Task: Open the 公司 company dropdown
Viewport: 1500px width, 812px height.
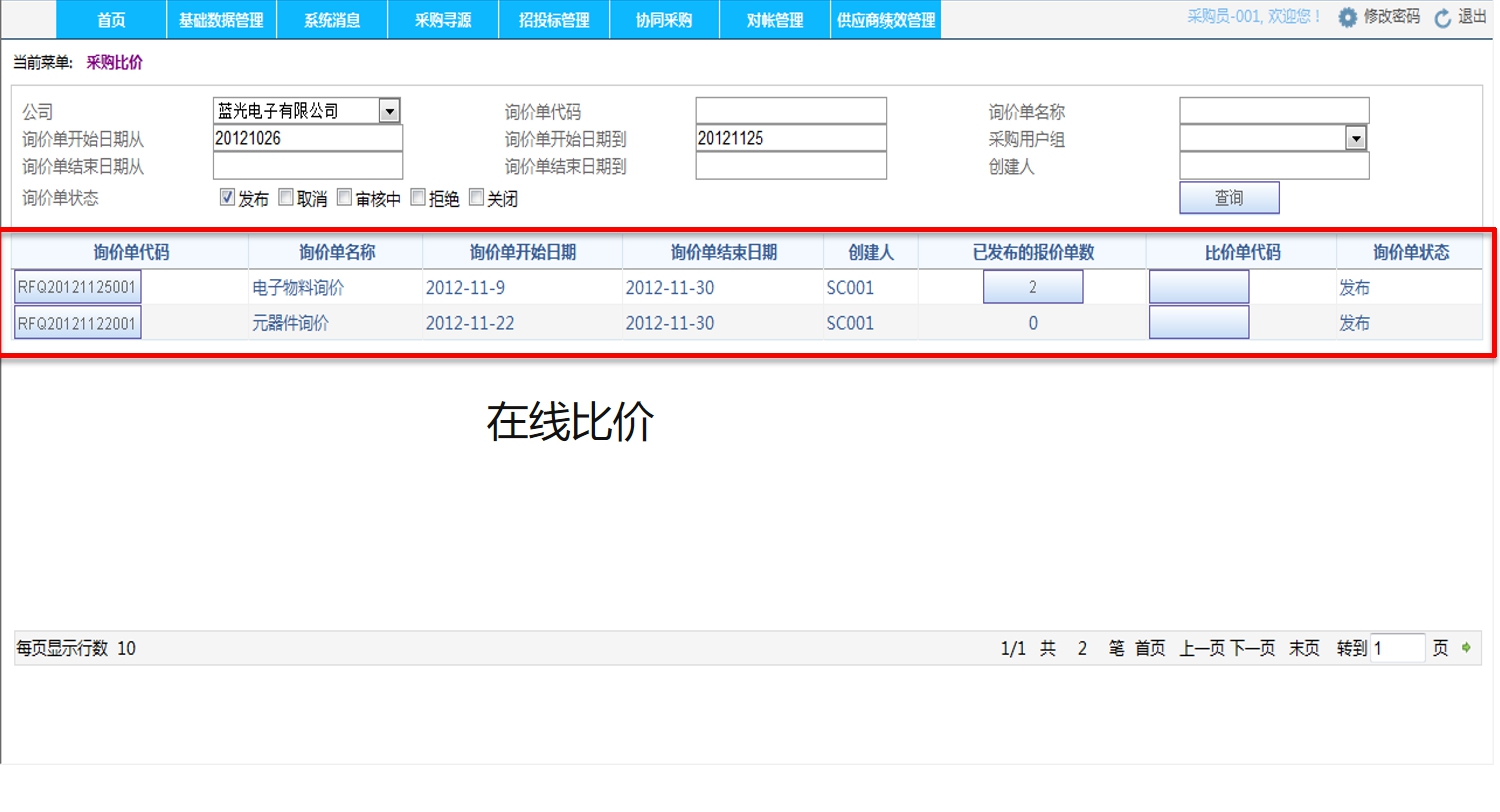Action: [391, 110]
